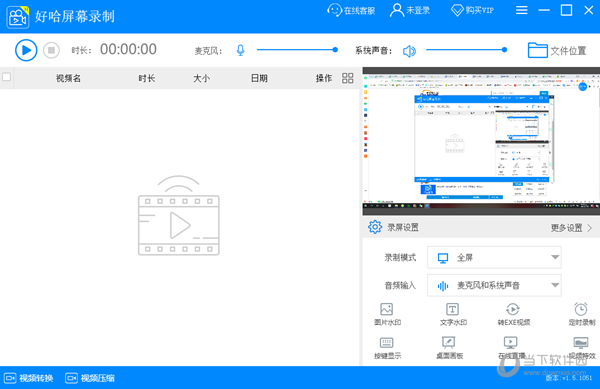Click the waveform icon in audio input box

[443, 286]
